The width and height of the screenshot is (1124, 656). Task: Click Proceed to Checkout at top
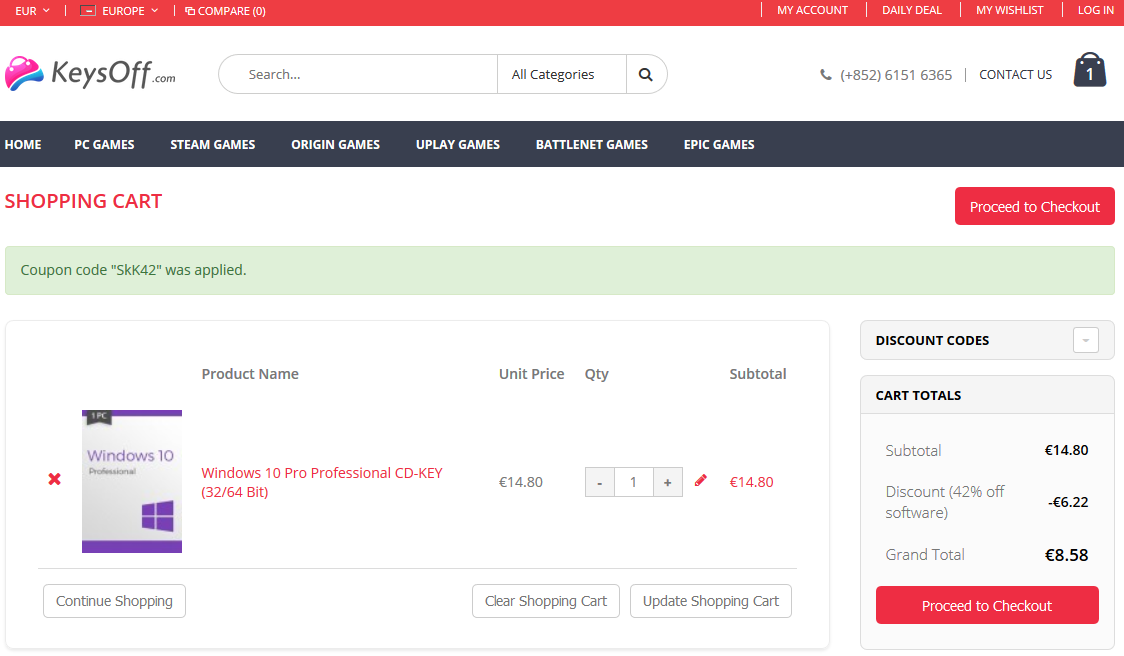click(x=1034, y=206)
